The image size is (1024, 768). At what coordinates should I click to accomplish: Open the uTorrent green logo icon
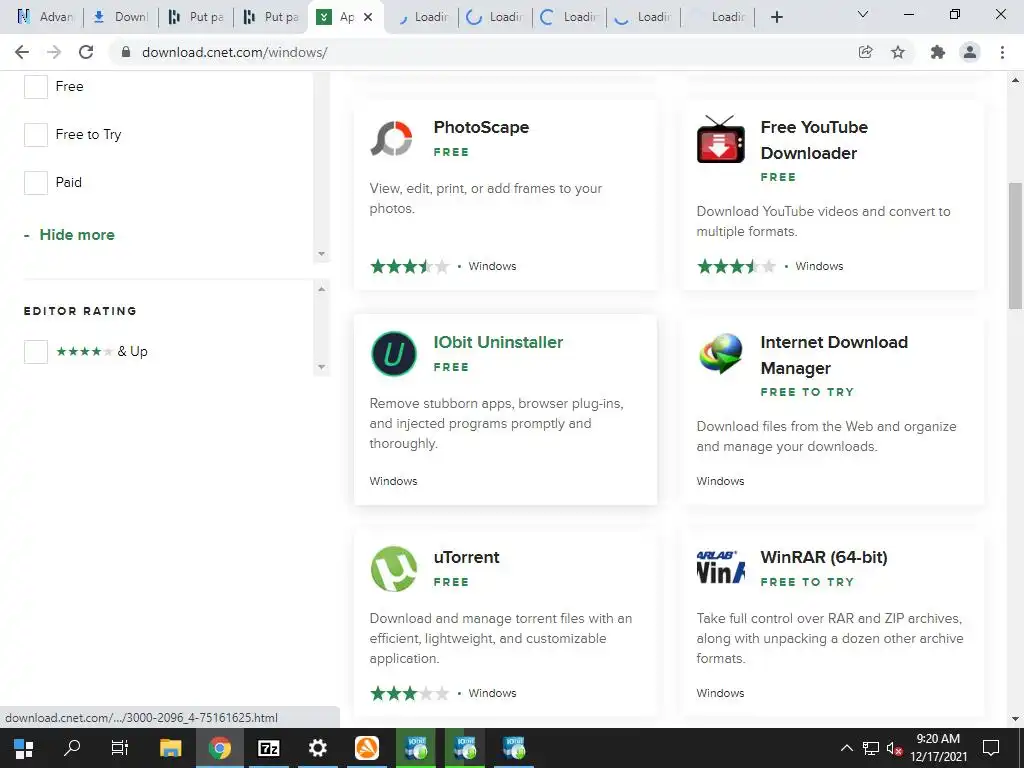[x=394, y=569]
